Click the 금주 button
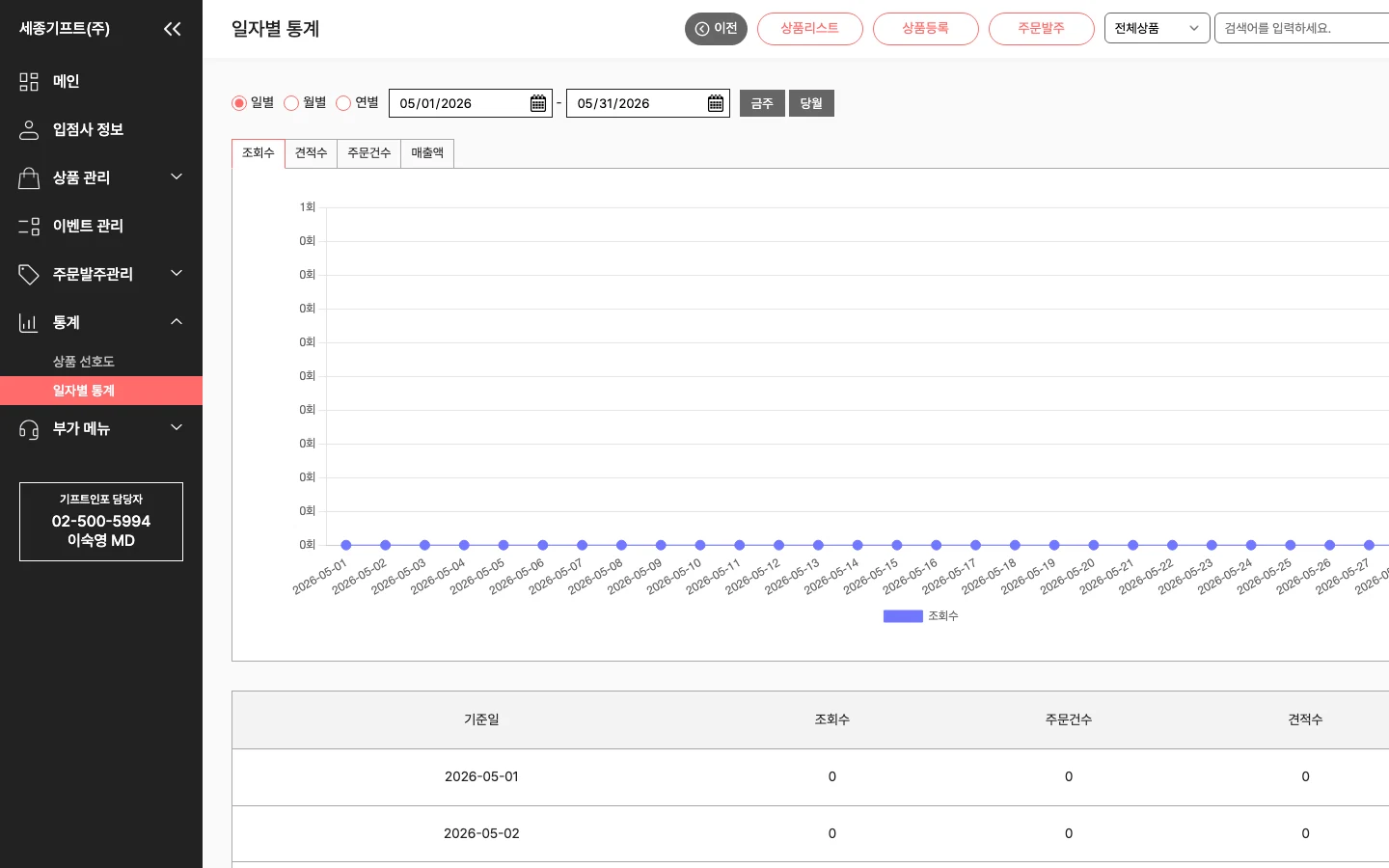The height and width of the screenshot is (868, 1389). [x=762, y=103]
